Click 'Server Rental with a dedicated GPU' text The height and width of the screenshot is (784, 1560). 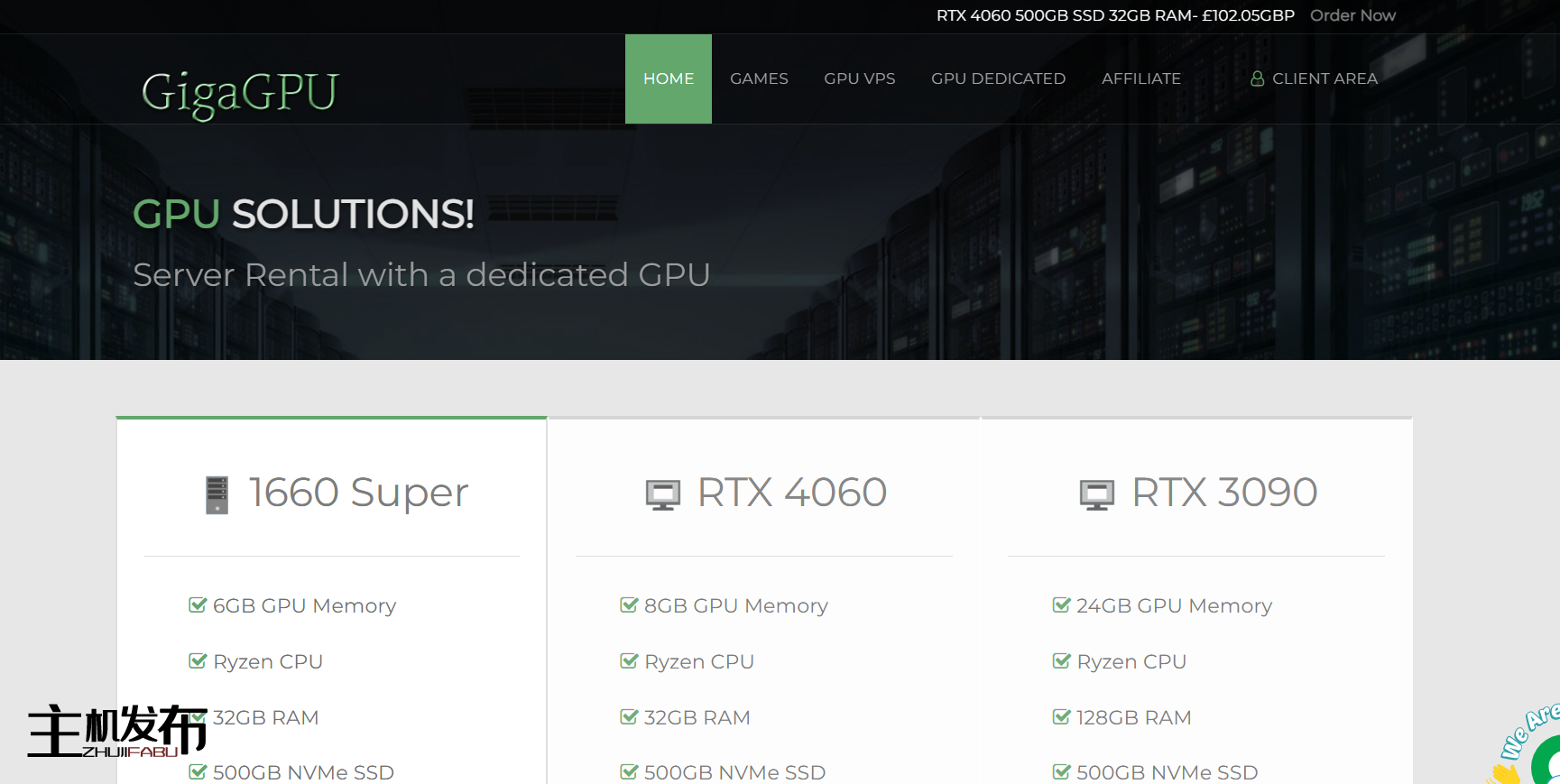(421, 274)
